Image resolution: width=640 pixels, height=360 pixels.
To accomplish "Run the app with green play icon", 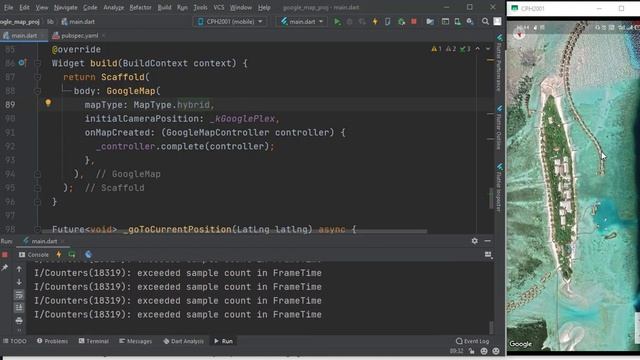I will coord(337,22).
